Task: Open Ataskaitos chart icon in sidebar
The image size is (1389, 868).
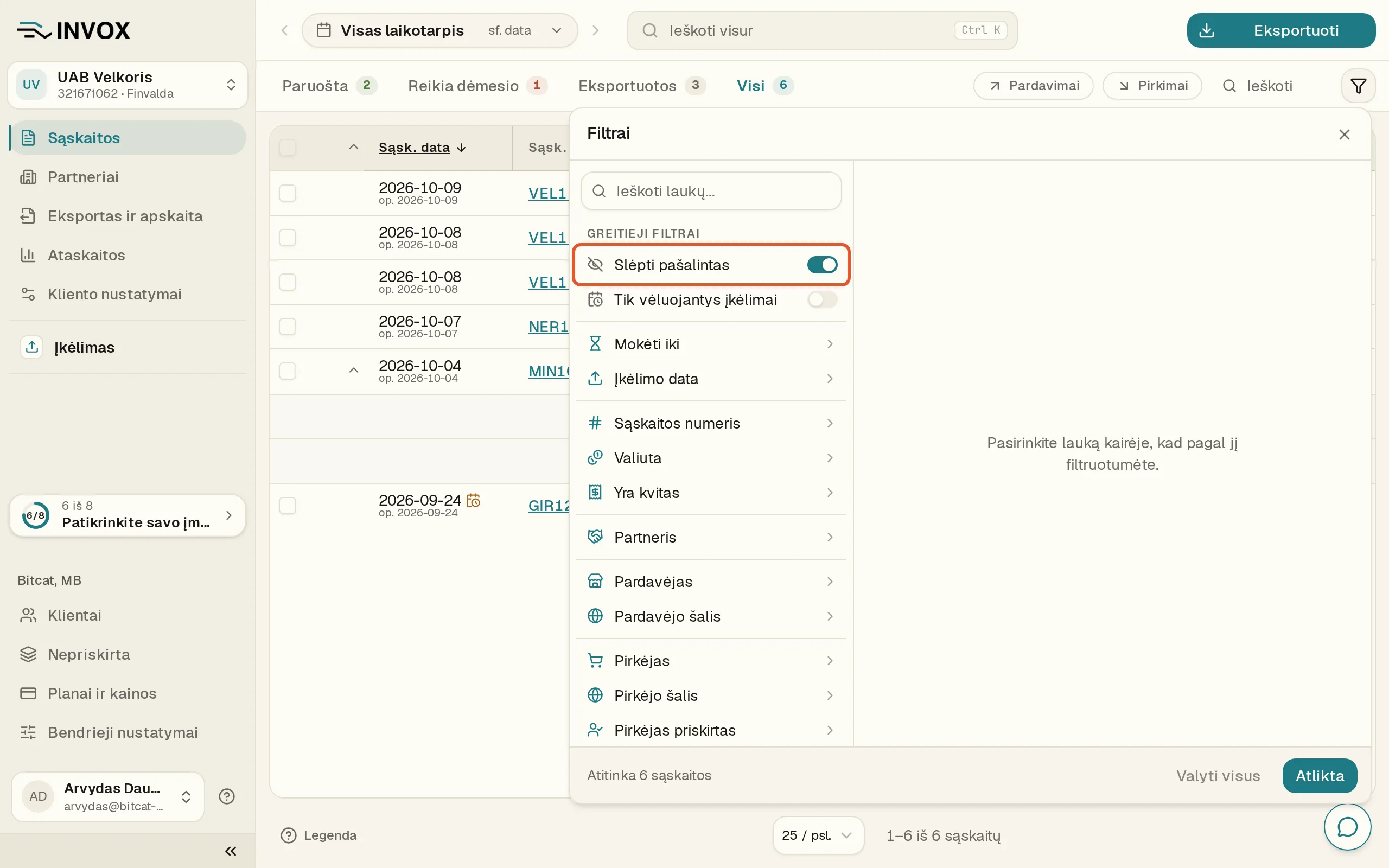Action: coord(28,255)
